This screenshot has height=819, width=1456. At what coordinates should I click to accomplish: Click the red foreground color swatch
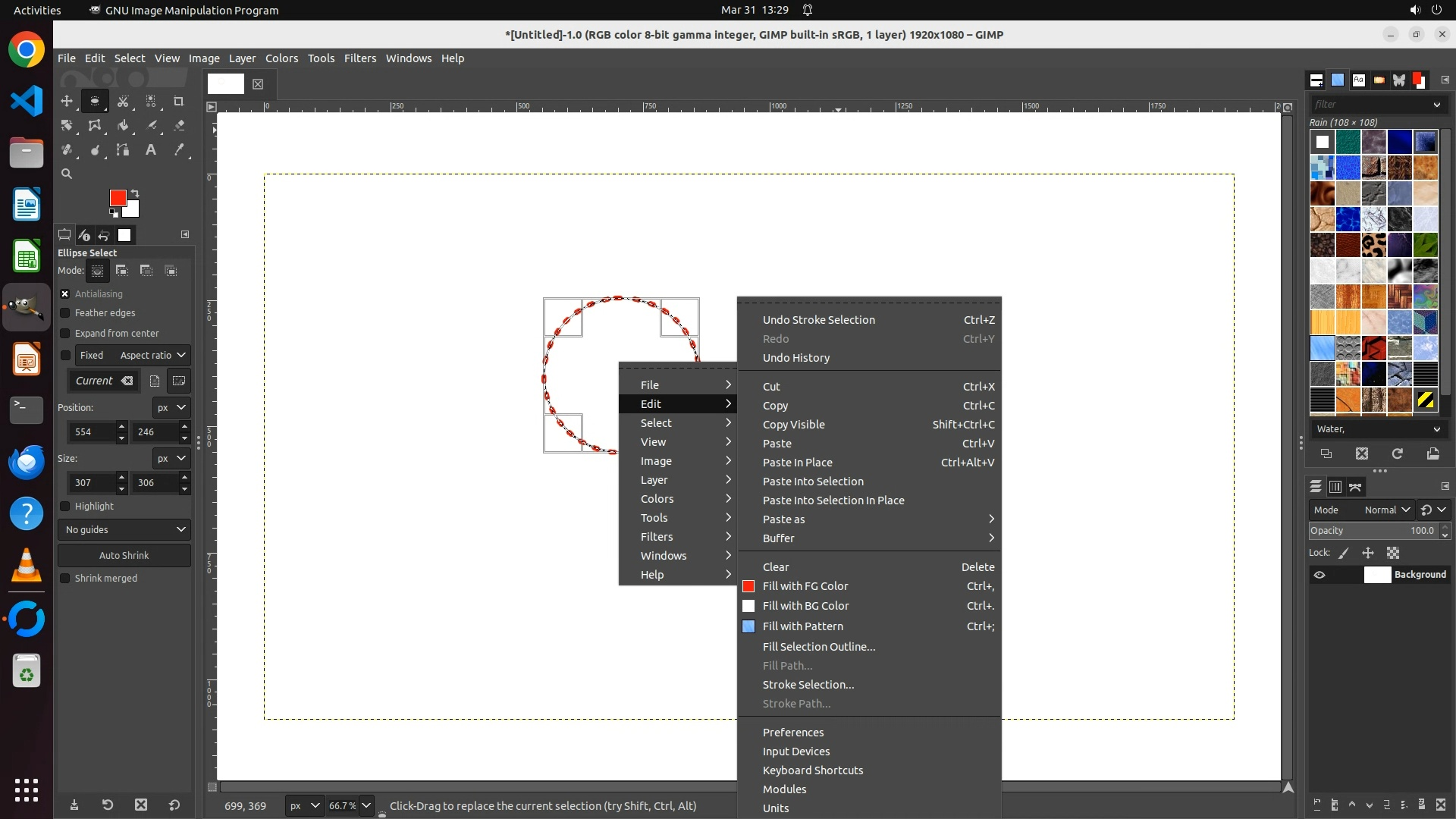coord(117,198)
